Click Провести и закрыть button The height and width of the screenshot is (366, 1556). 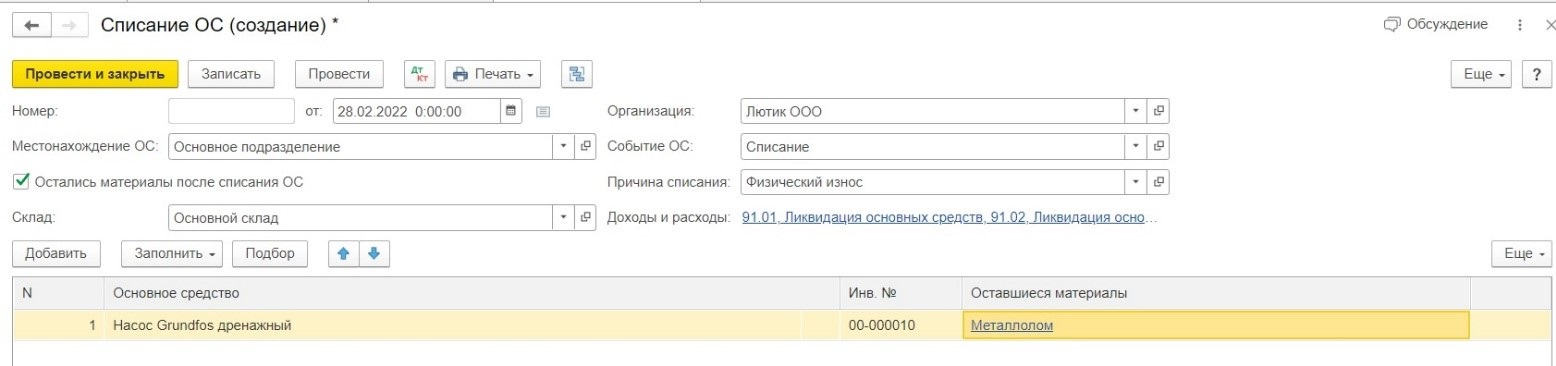(95, 74)
